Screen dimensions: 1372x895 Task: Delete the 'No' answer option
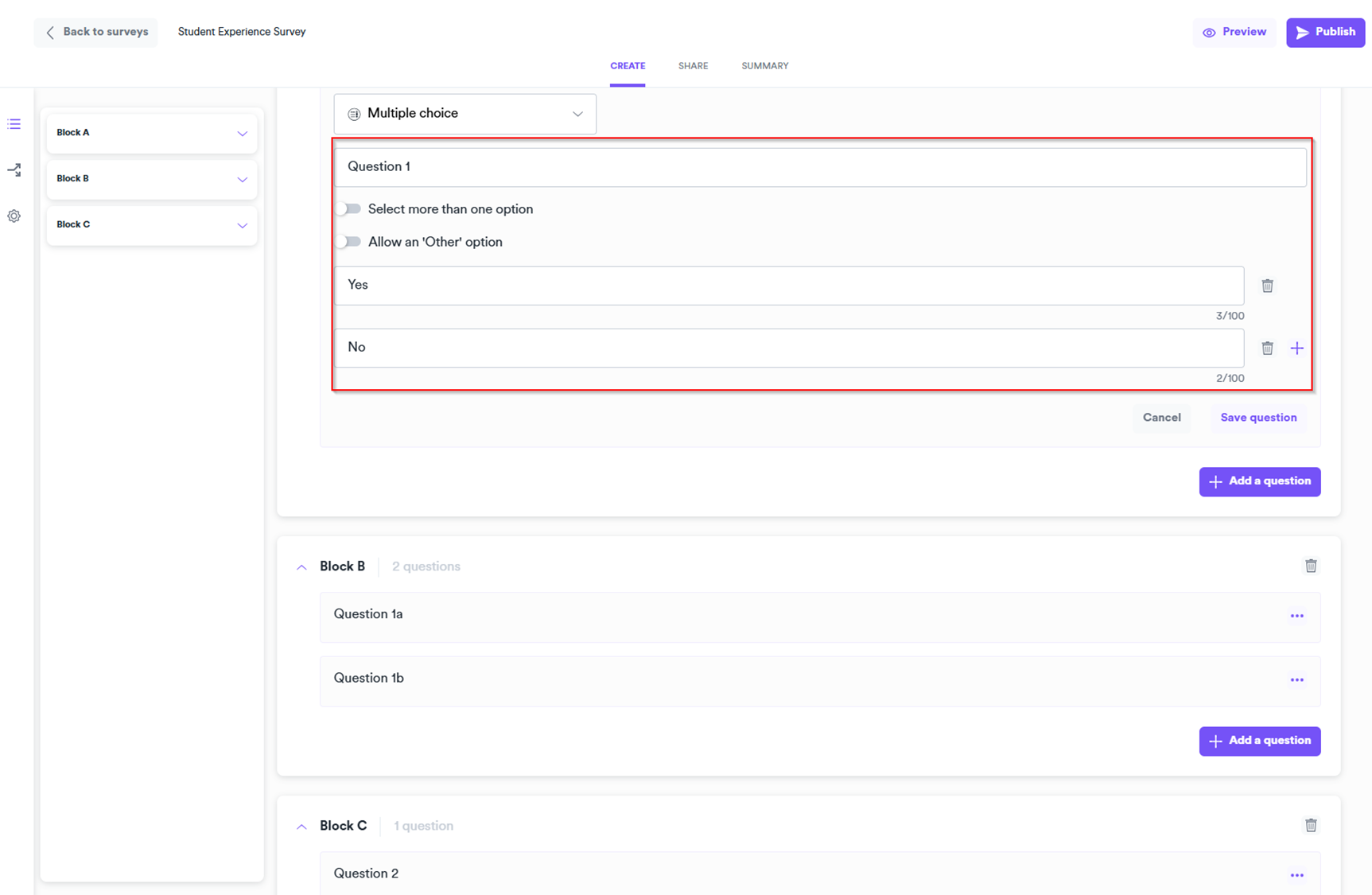click(1267, 348)
